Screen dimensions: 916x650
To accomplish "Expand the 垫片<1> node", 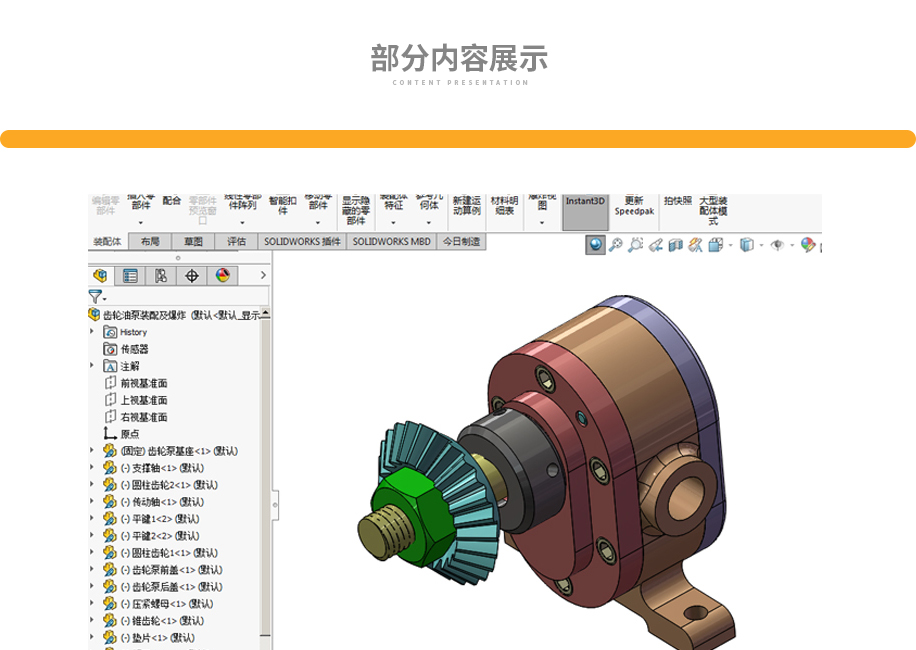I will click(92, 637).
